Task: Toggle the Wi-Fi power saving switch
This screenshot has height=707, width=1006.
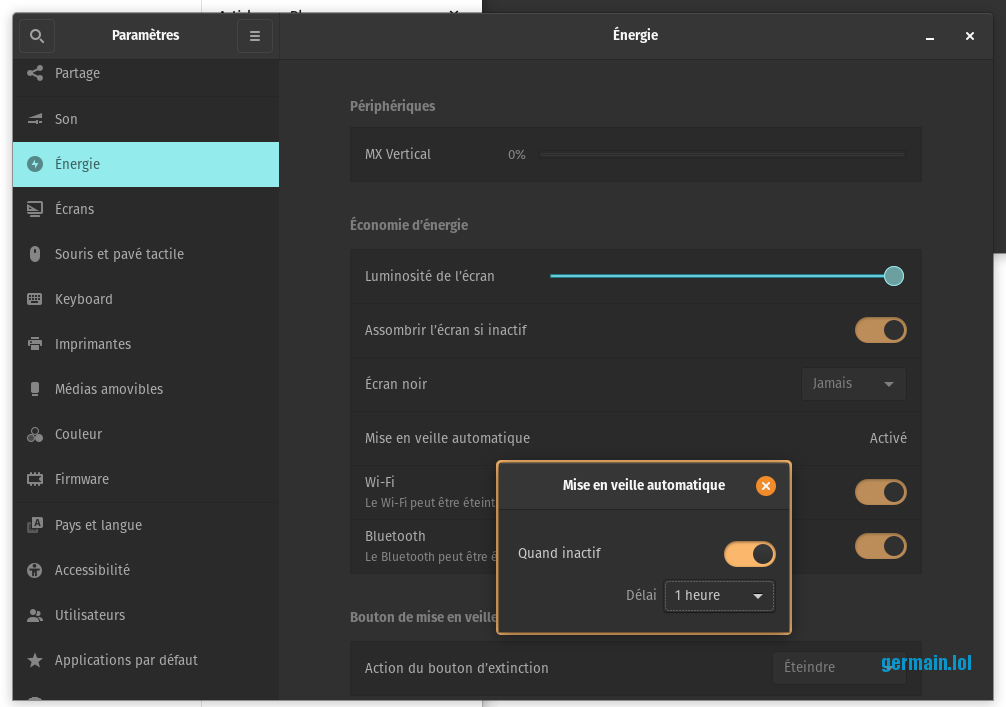Action: [x=880, y=492]
